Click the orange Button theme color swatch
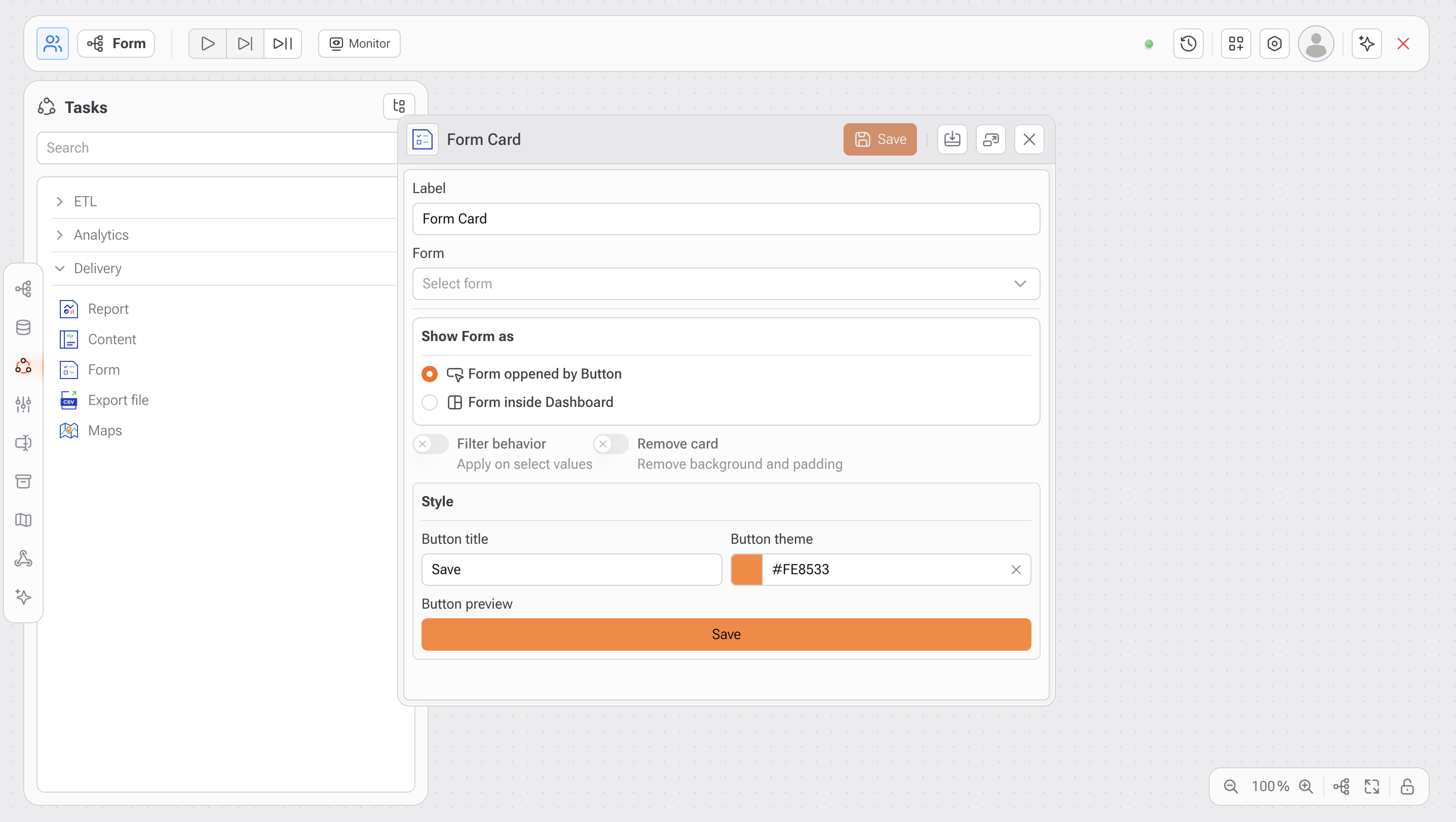 747,569
